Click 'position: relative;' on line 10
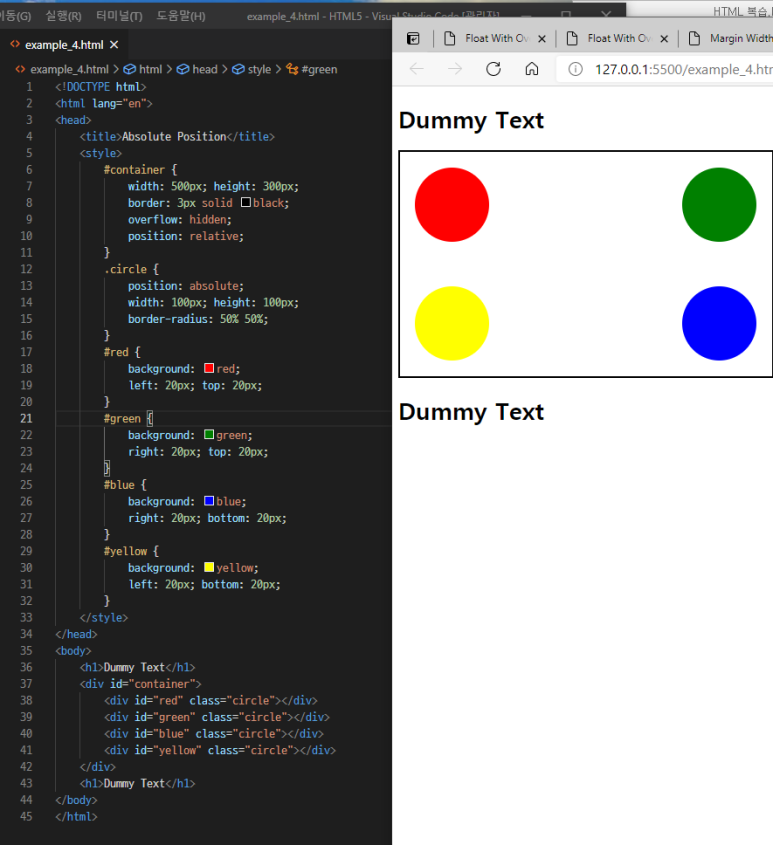 [185, 236]
